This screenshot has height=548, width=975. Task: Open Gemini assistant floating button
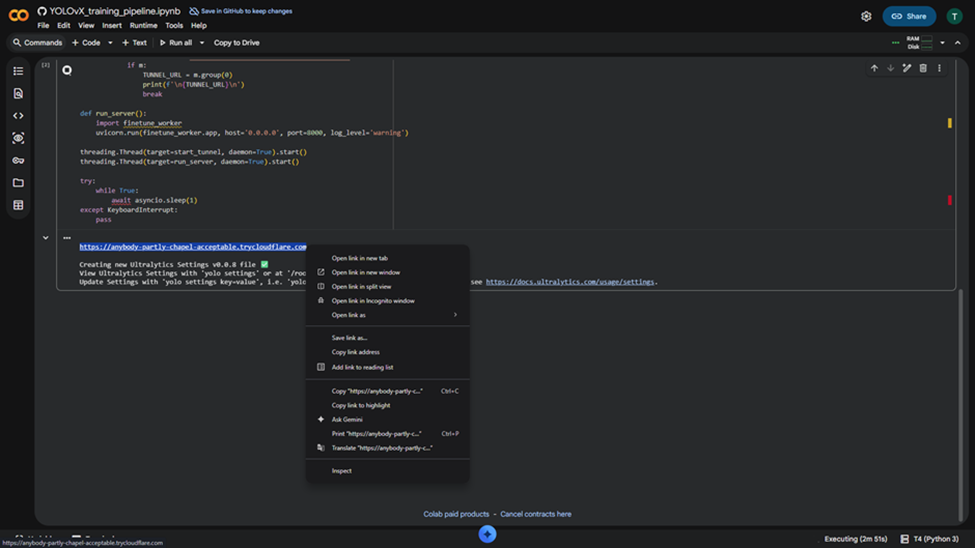[x=488, y=534]
